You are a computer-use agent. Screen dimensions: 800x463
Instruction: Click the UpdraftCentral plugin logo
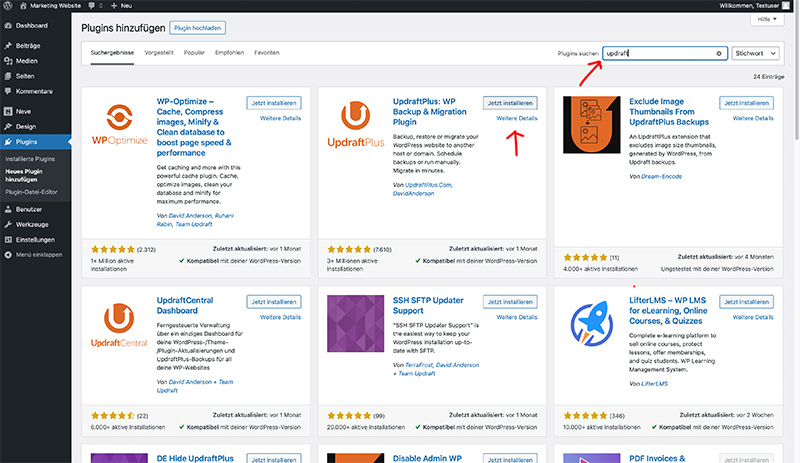tap(119, 325)
